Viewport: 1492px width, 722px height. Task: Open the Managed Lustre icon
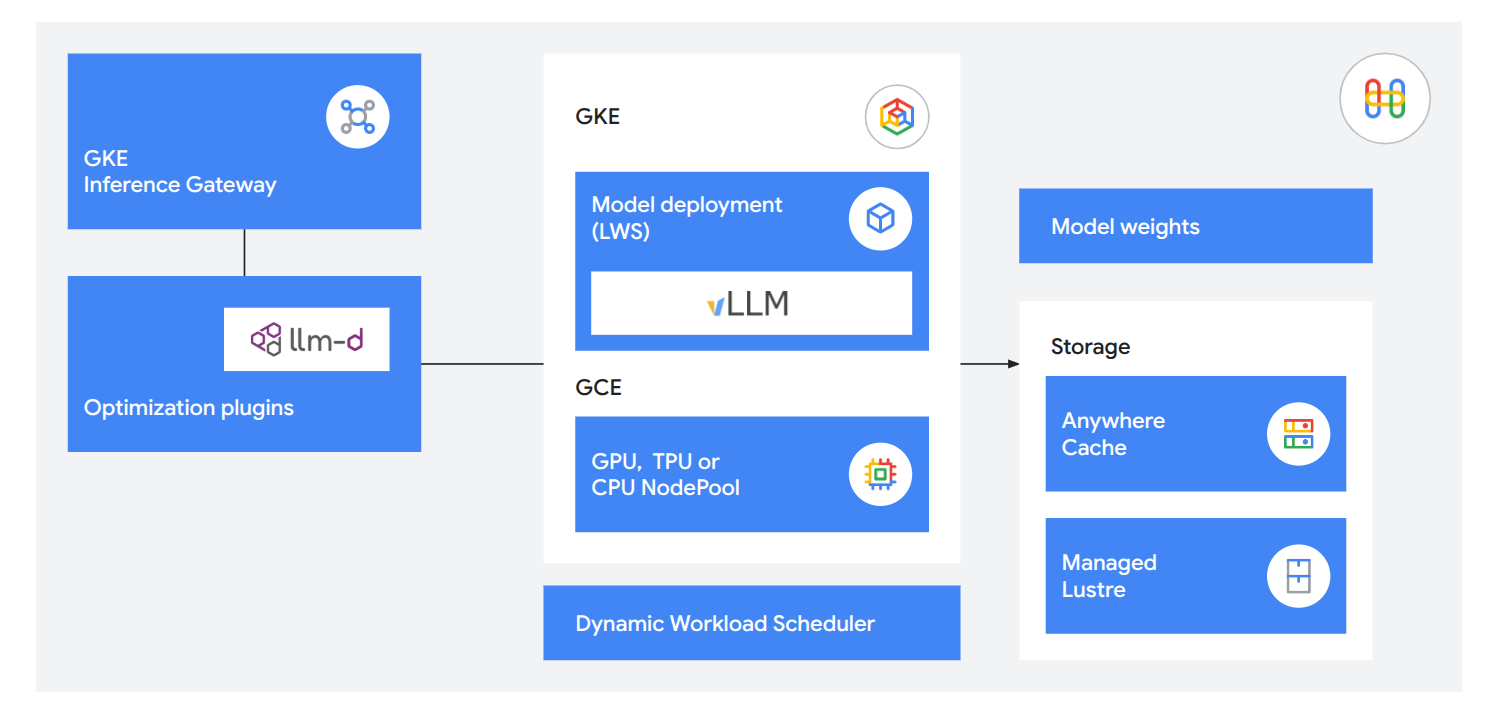click(1299, 575)
